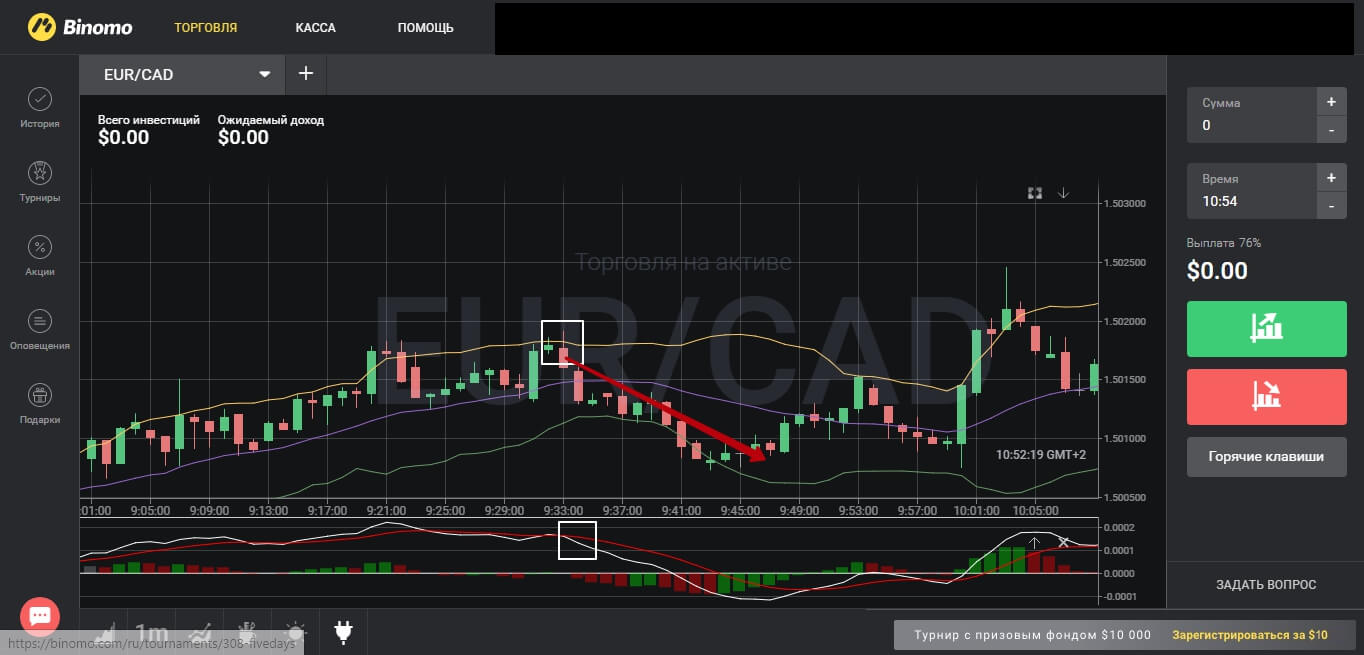Open the Акции promotions section
1364x655 pixels.
[40, 256]
